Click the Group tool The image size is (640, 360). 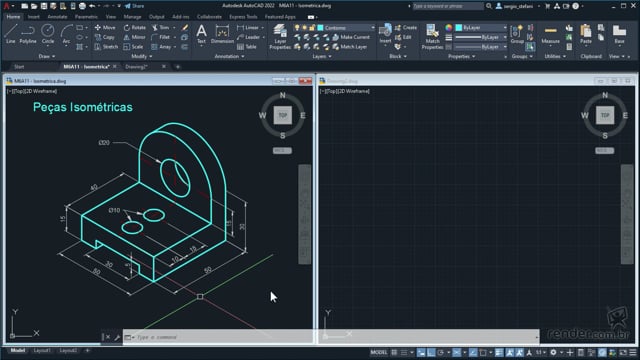click(517, 34)
